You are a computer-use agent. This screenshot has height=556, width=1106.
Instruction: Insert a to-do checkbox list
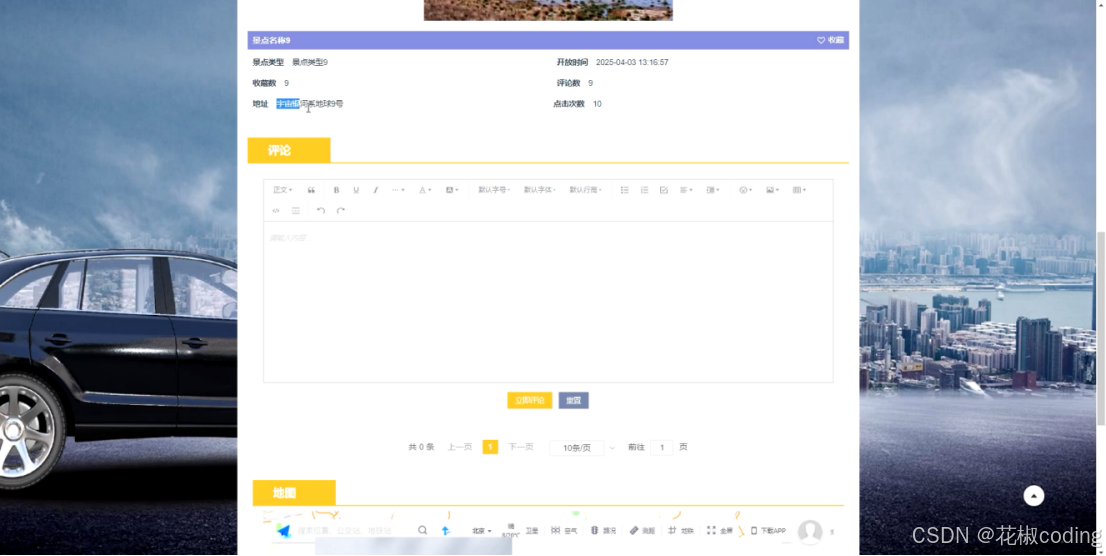(664, 191)
